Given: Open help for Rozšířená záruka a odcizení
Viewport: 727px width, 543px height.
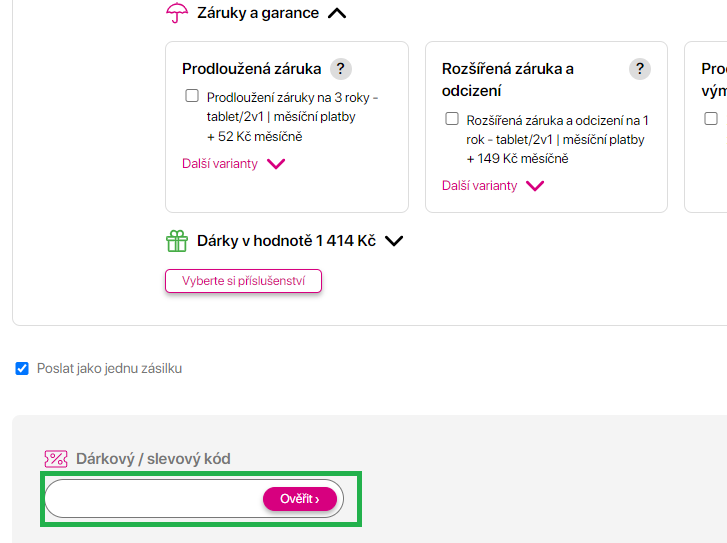Looking at the screenshot, I should (640, 69).
